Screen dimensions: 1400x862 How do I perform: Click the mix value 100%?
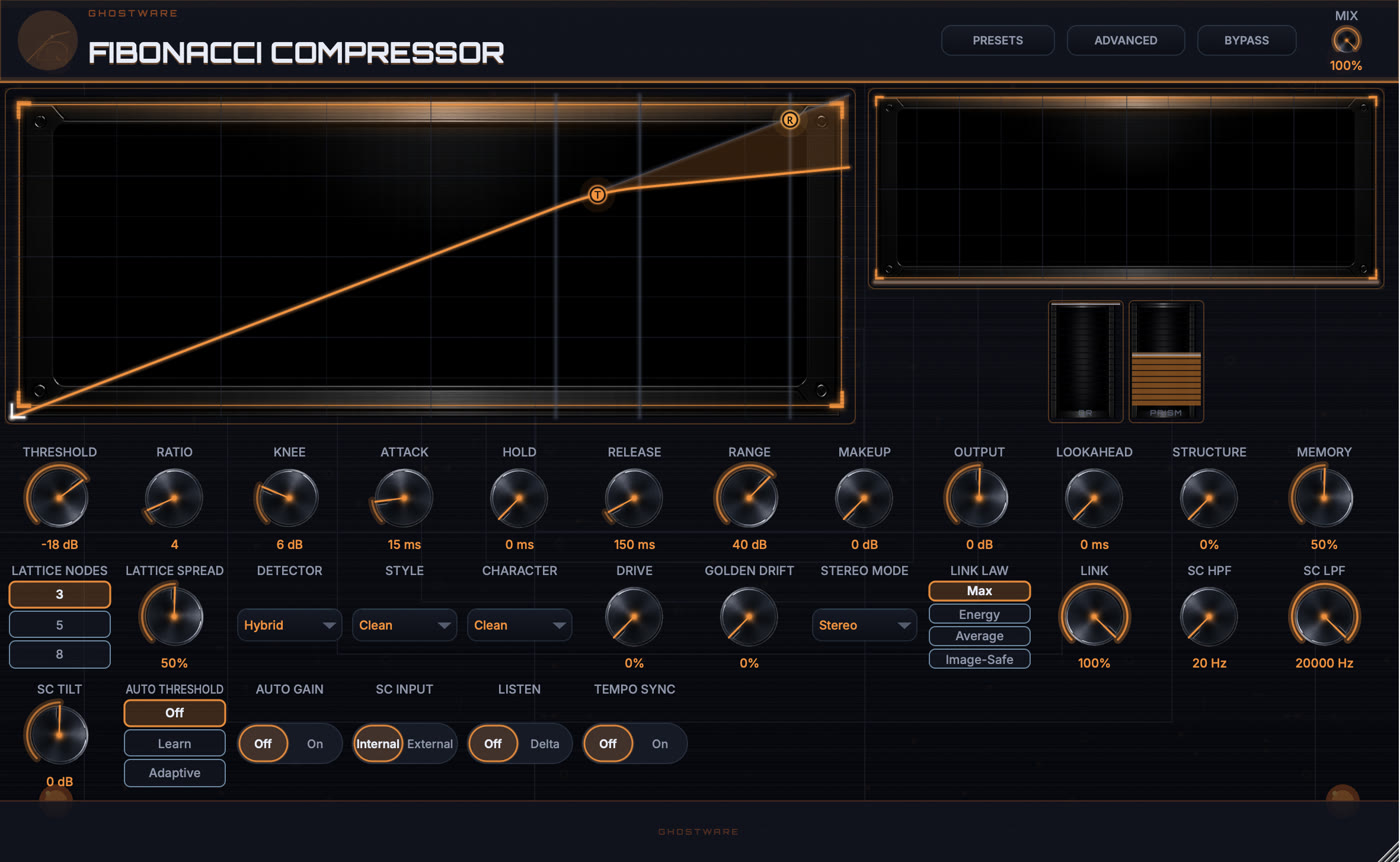coord(1346,66)
